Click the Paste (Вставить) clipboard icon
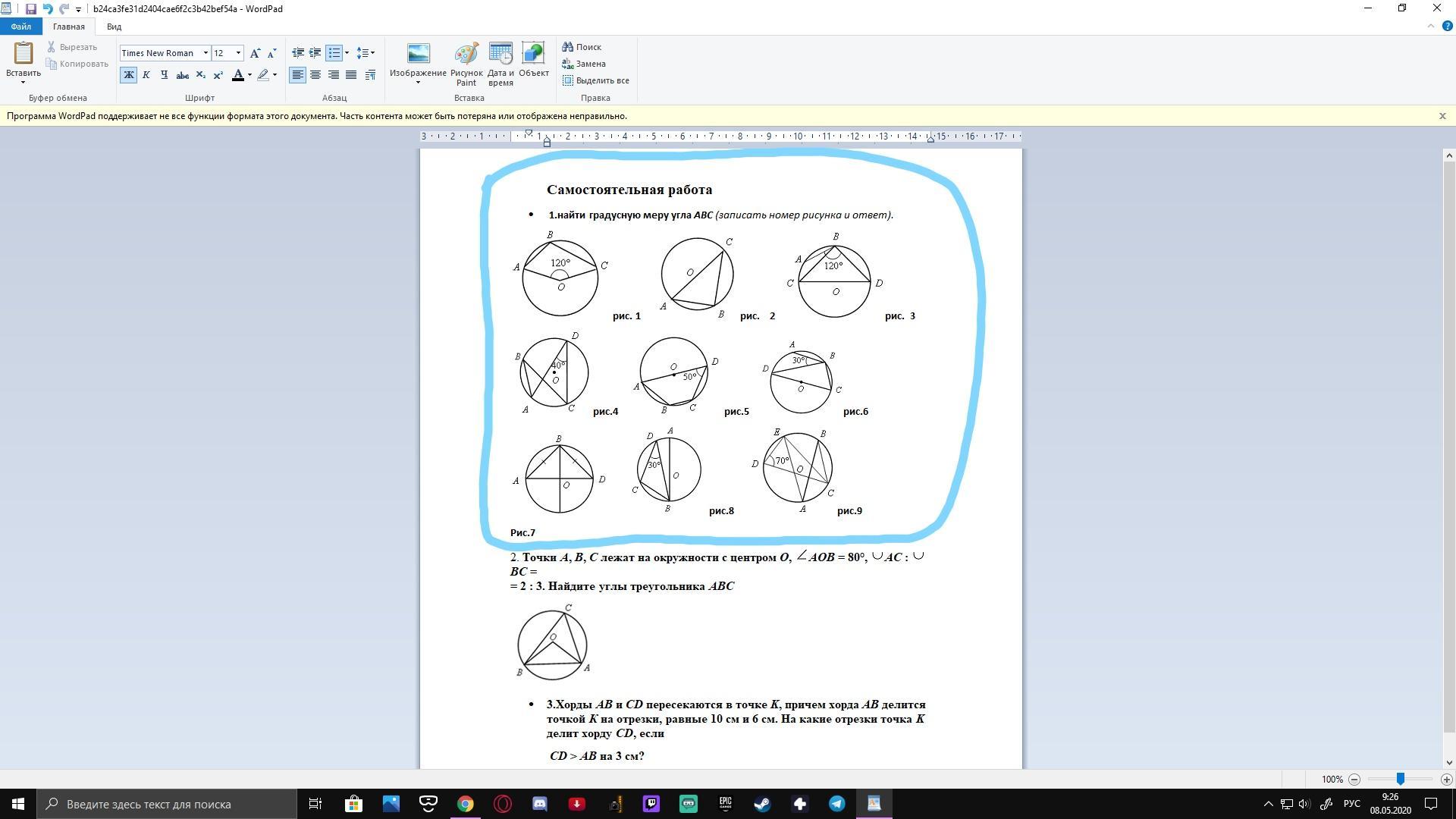This screenshot has width=1456, height=819. pyautogui.click(x=23, y=55)
